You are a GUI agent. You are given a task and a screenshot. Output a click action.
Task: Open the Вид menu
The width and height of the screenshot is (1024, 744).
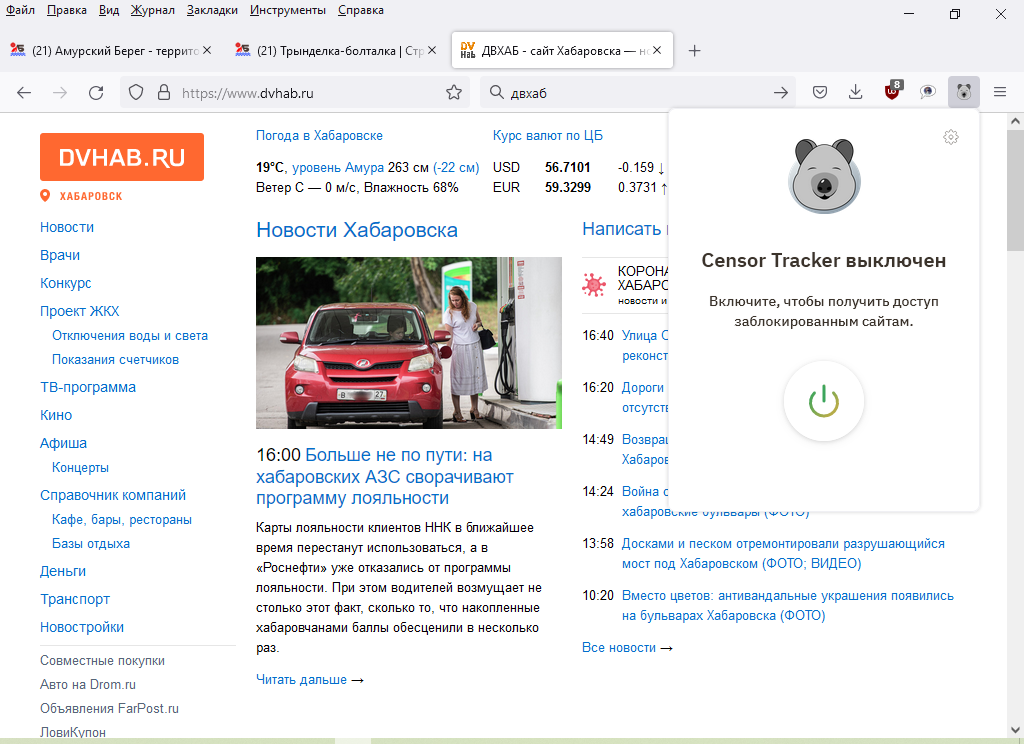(x=109, y=10)
